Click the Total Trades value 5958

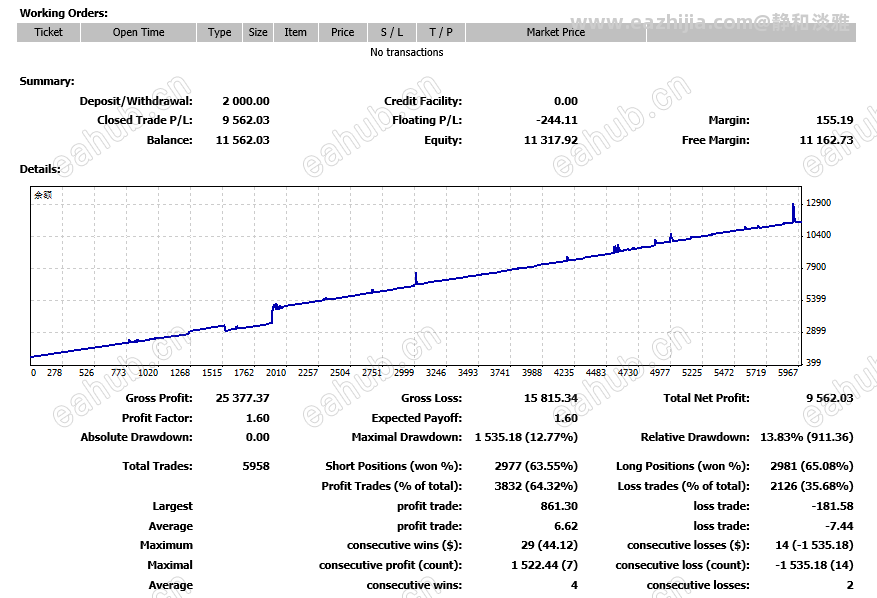point(256,467)
